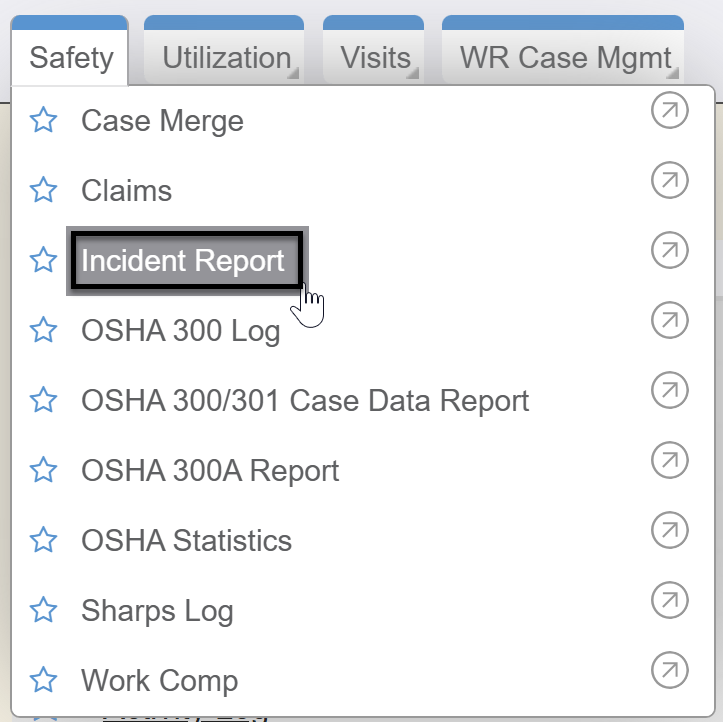Open OSHA Statistics pop-out arrow icon
Viewport: 723px width, 722px height.
[669, 531]
